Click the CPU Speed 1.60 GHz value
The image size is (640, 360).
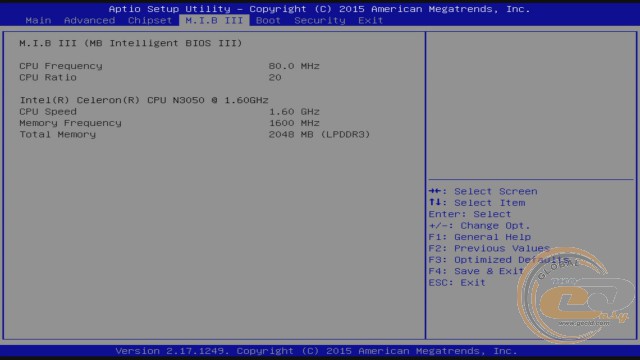(294, 112)
